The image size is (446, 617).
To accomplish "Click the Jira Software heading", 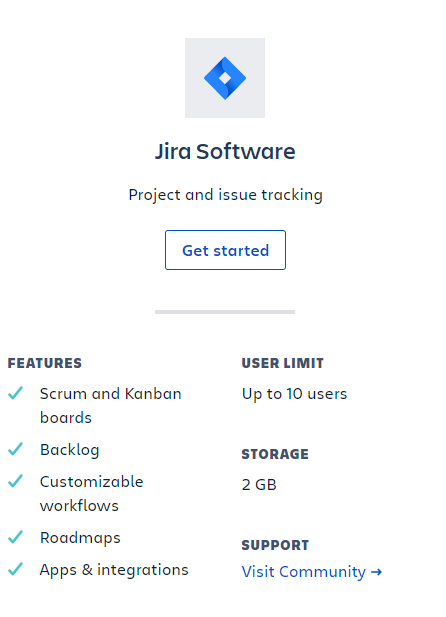I will point(225,151).
